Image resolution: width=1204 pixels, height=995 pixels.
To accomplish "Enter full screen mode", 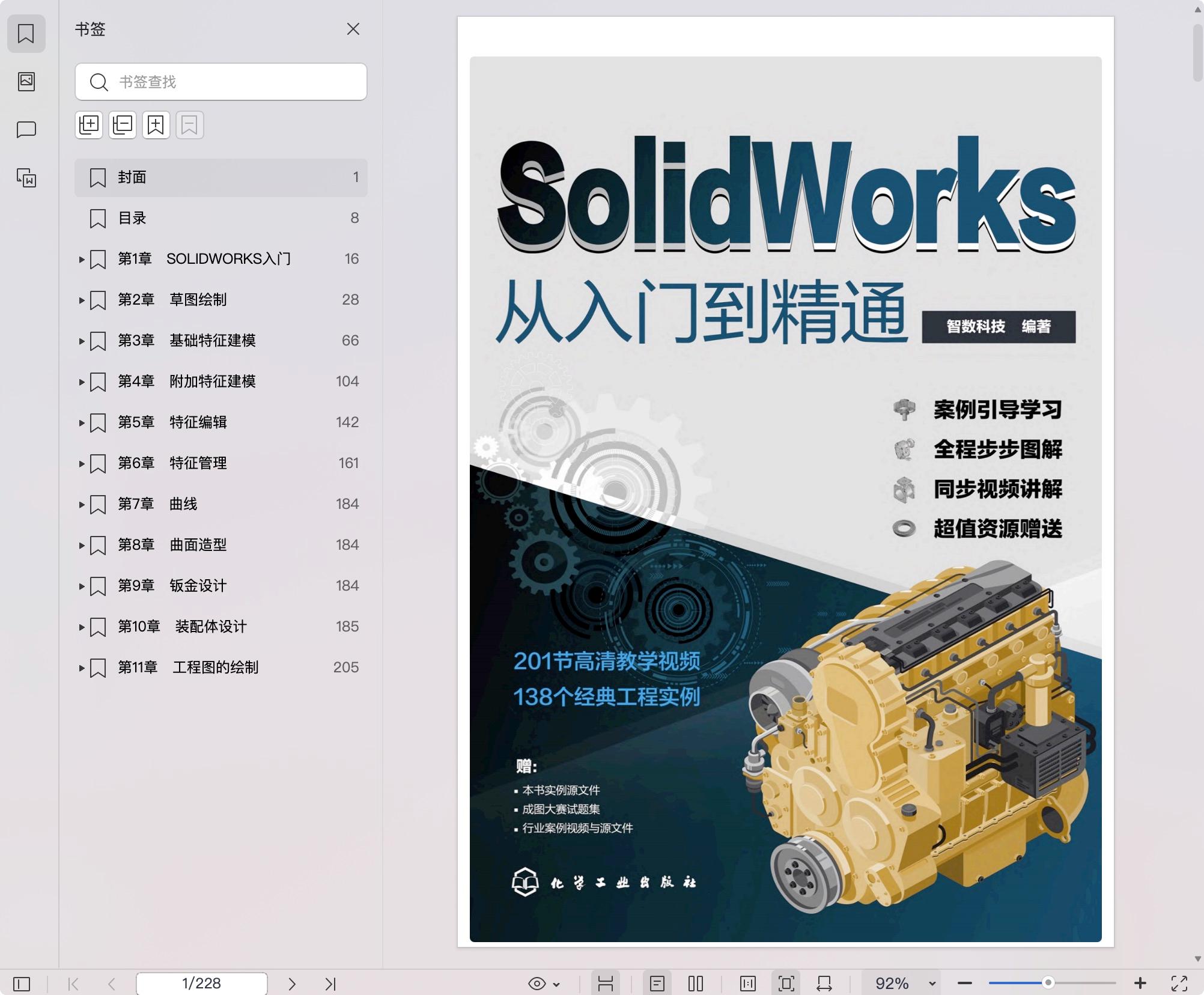I will click(1180, 984).
